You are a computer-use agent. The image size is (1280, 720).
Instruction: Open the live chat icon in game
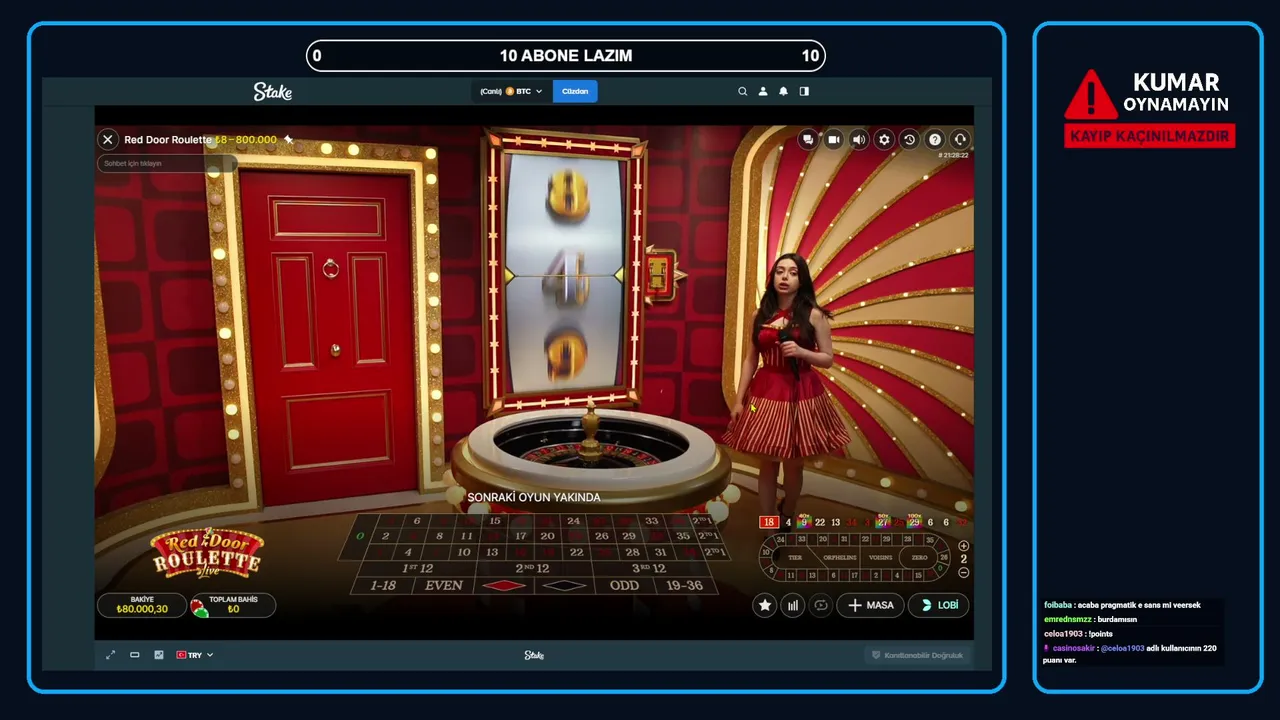point(808,140)
